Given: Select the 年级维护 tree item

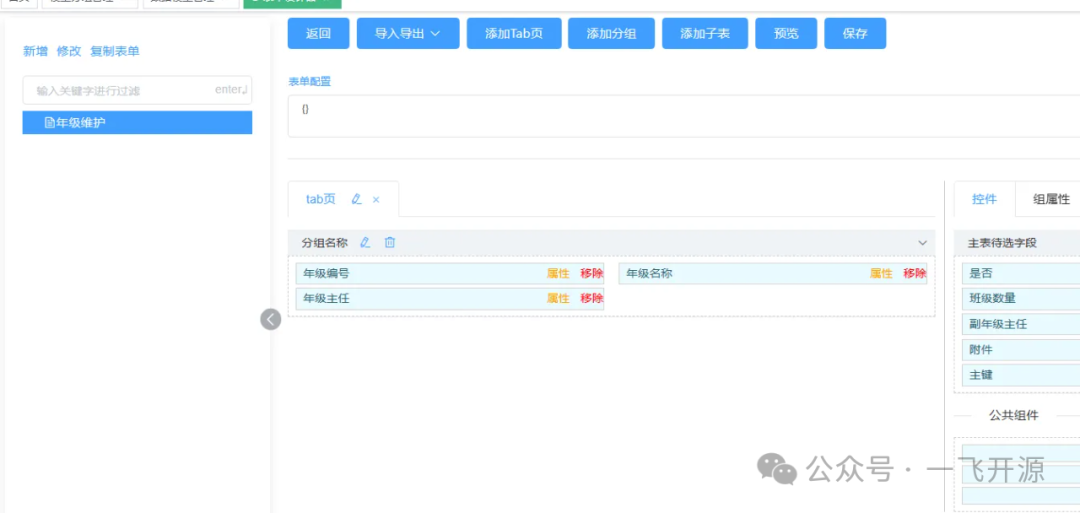Looking at the screenshot, I should click(137, 123).
